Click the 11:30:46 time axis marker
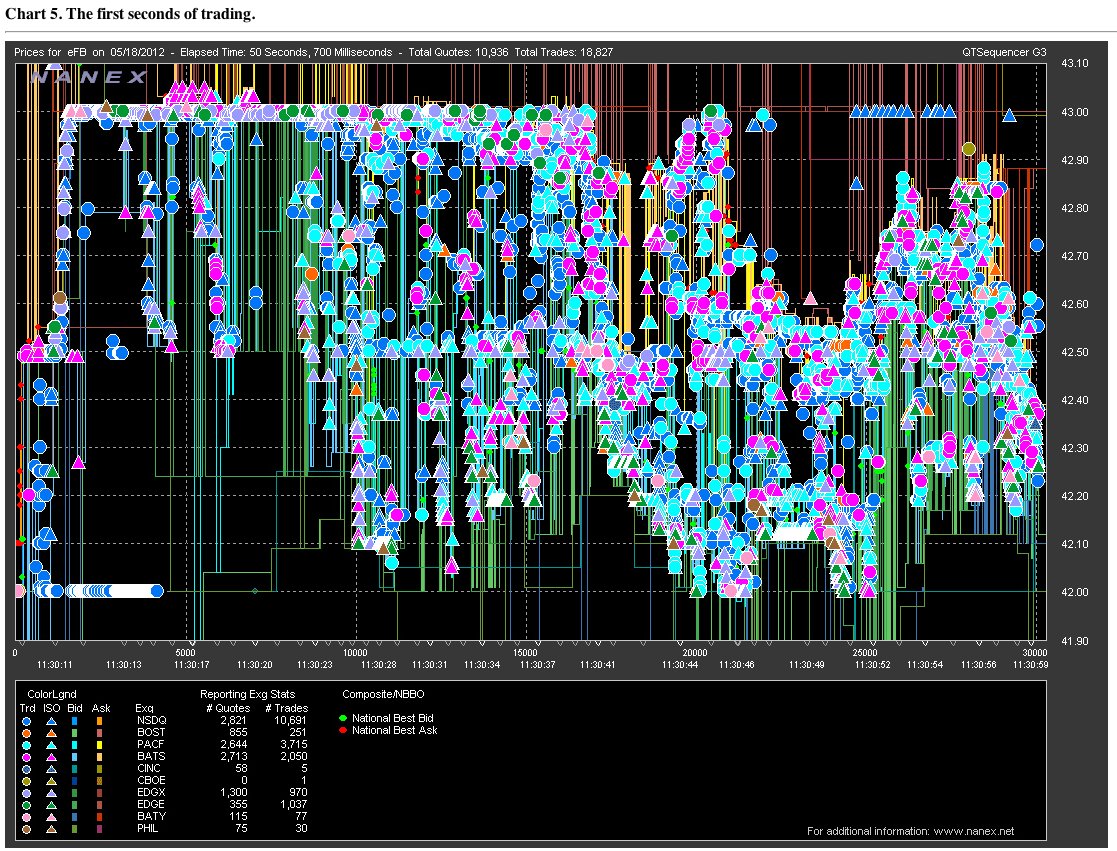Viewport: 1117px width, 851px height. point(735,664)
